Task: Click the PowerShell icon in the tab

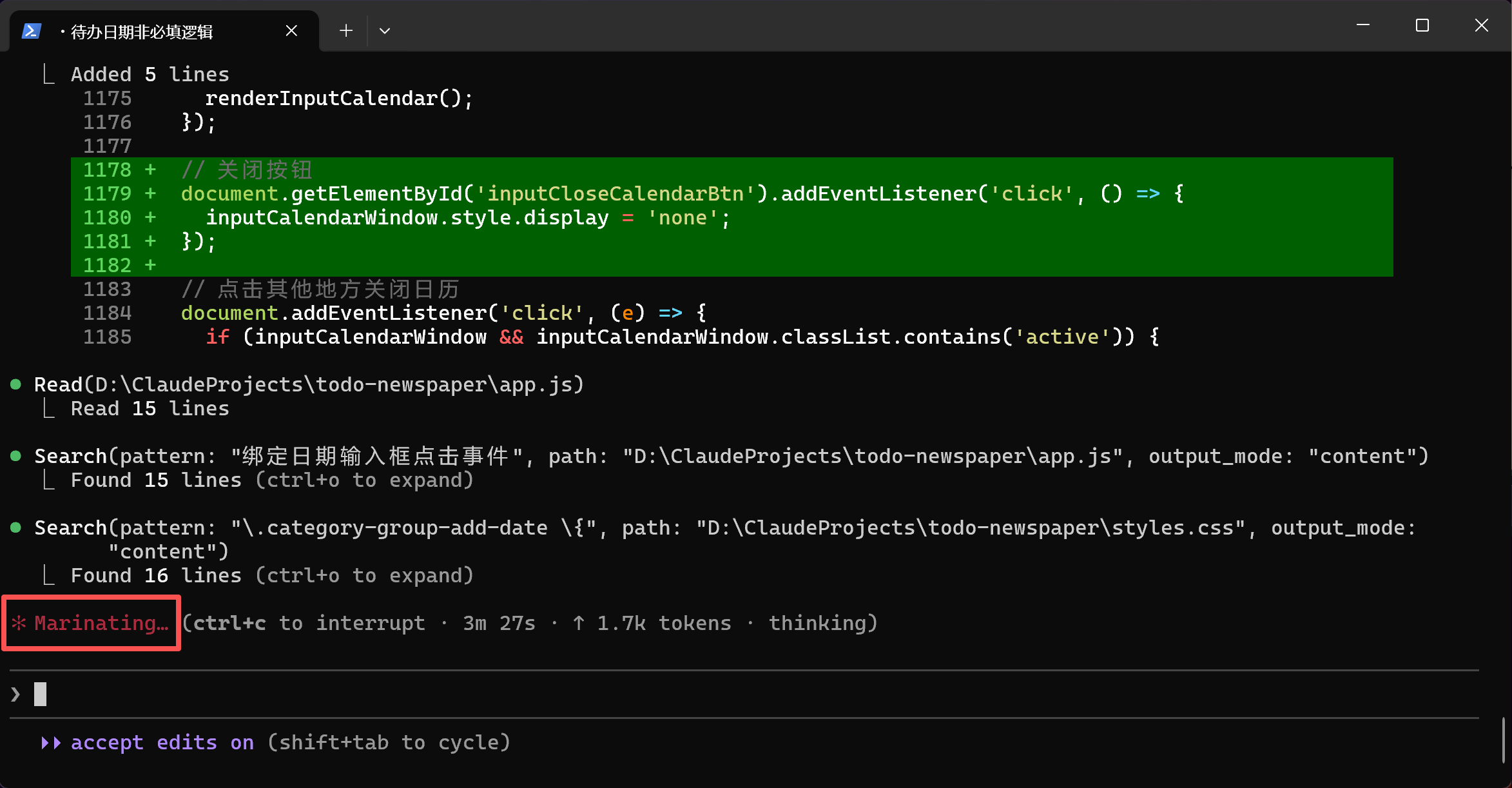Action: 32,31
